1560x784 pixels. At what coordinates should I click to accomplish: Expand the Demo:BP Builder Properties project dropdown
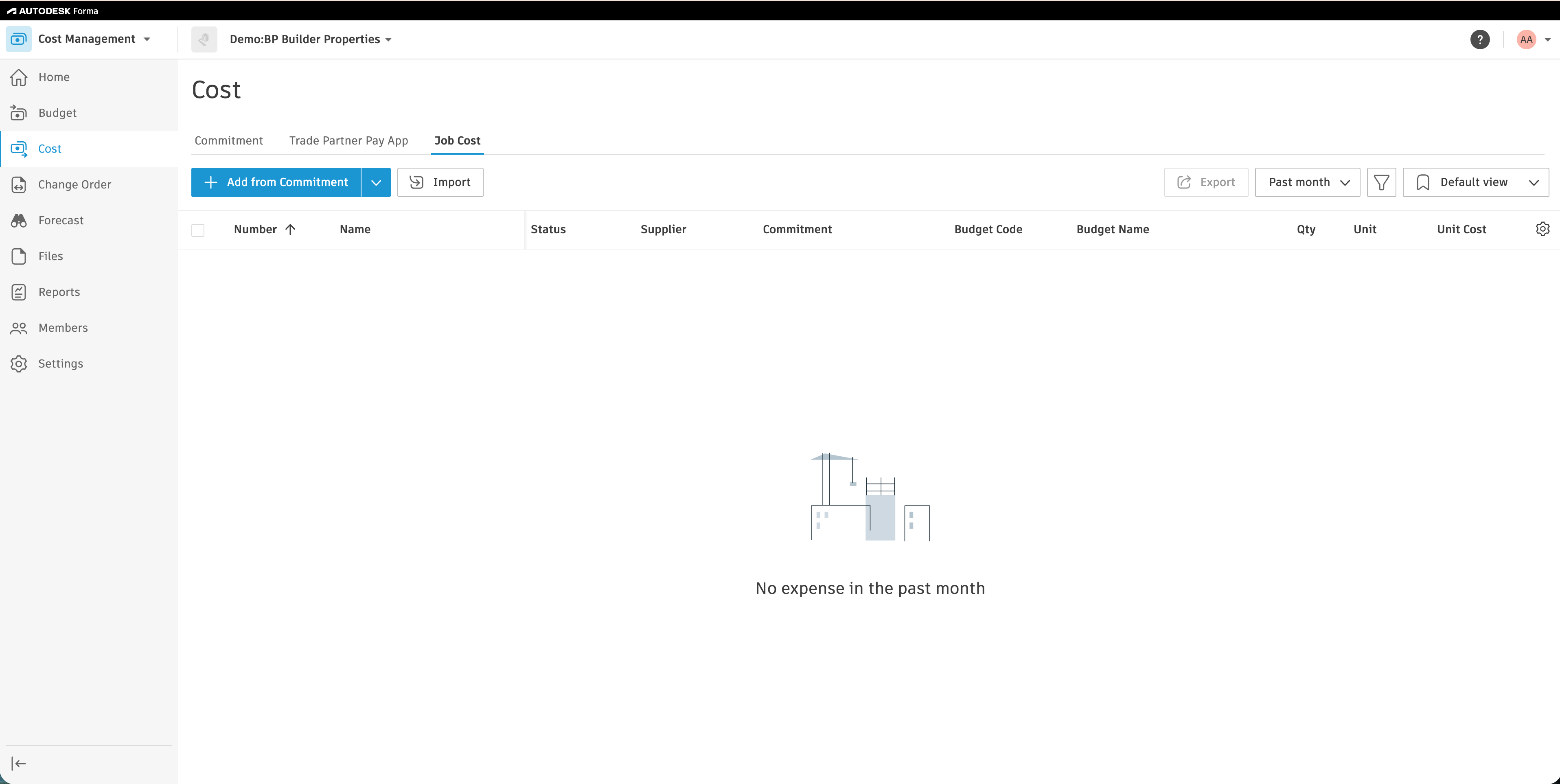(x=389, y=40)
